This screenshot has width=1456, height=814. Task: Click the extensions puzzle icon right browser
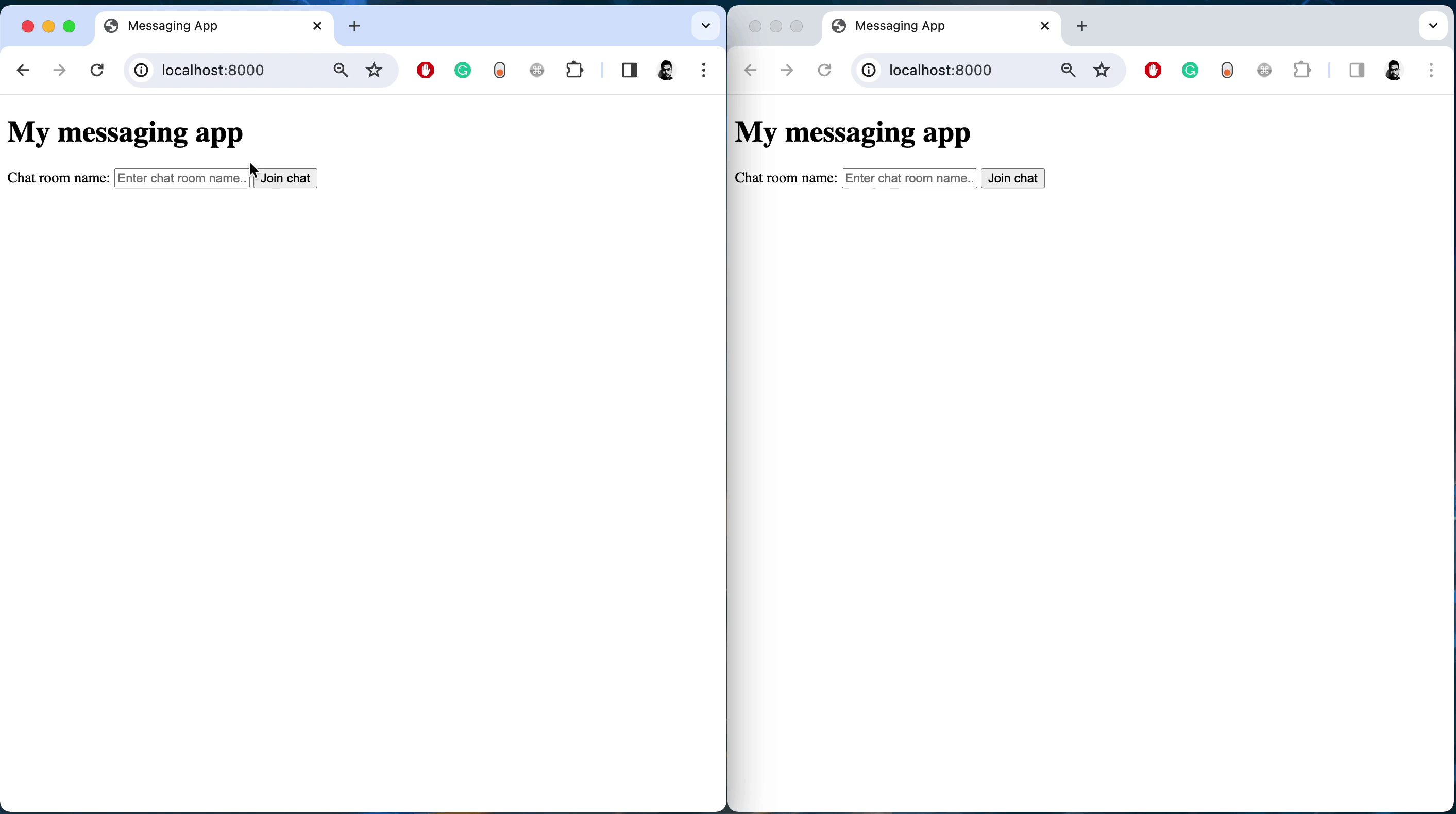tap(1303, 70)
